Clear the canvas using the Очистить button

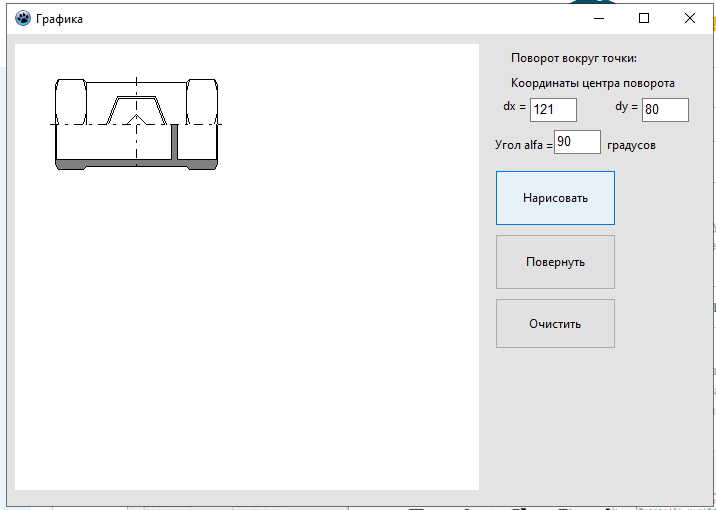tap(555, 324)
